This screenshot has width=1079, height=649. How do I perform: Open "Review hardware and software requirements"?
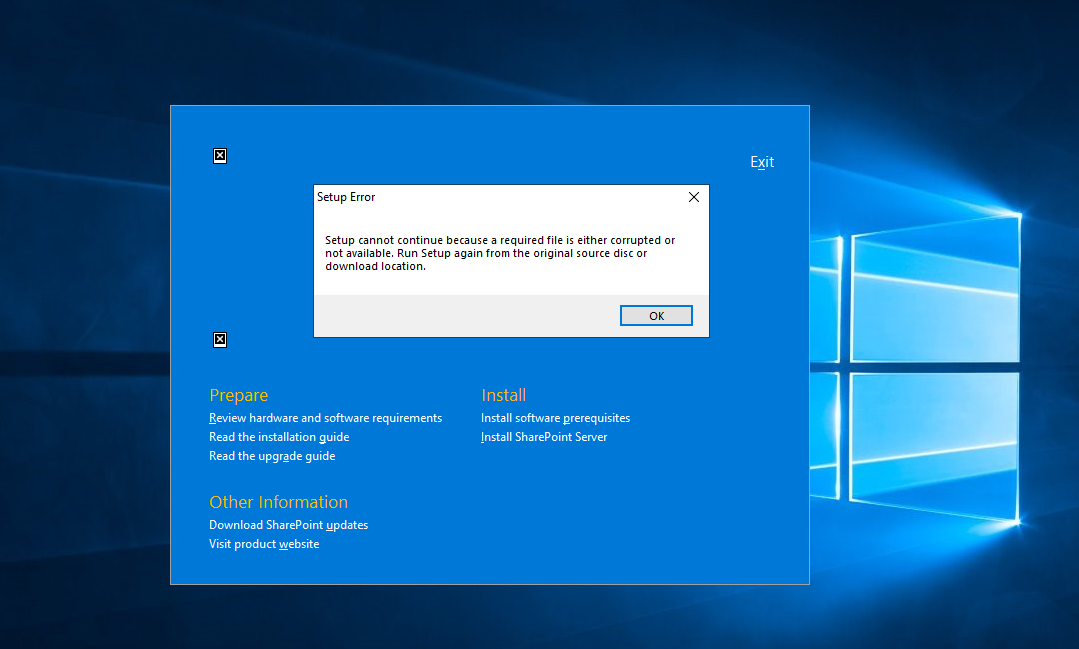325,417
